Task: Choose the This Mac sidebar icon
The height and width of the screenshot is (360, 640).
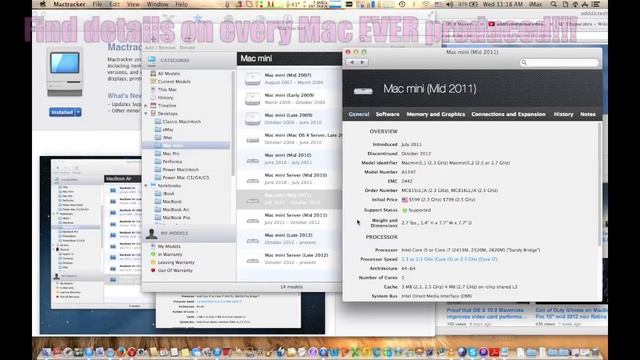Action: [153, 89]
